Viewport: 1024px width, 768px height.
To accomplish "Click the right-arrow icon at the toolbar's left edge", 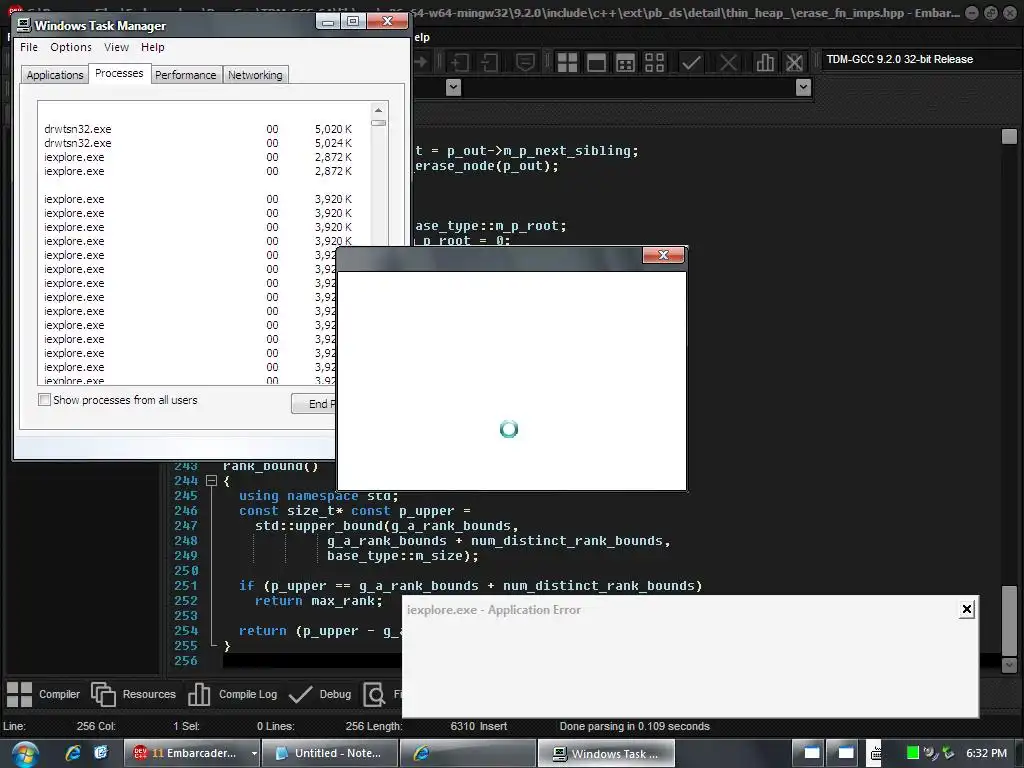I will pyautogui.click(x=421, y=63).
